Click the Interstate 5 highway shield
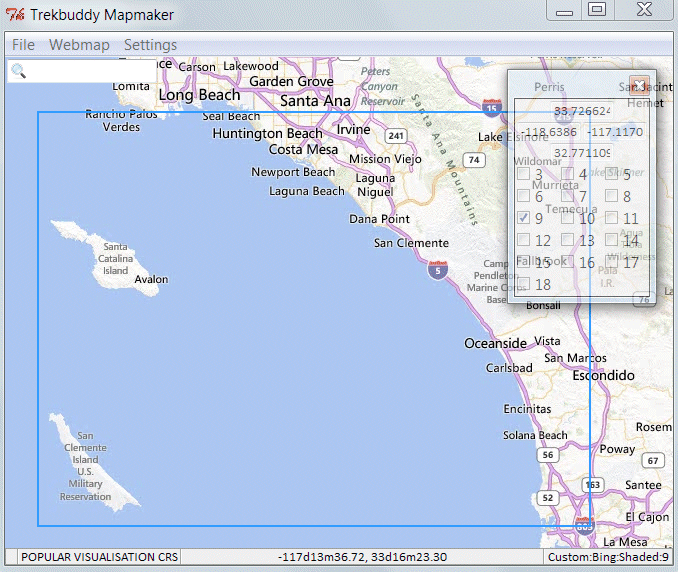Viewport: 678px width, 572px height. pos(436,268)
